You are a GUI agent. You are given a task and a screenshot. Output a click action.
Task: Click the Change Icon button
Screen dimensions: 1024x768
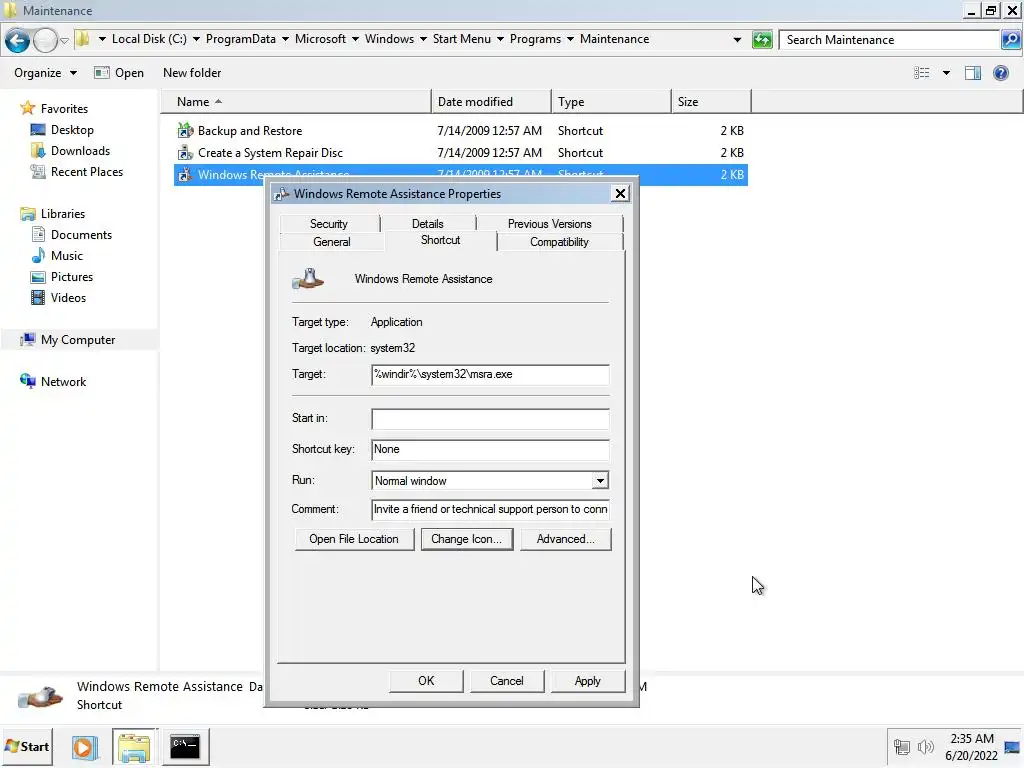point(466,539)
